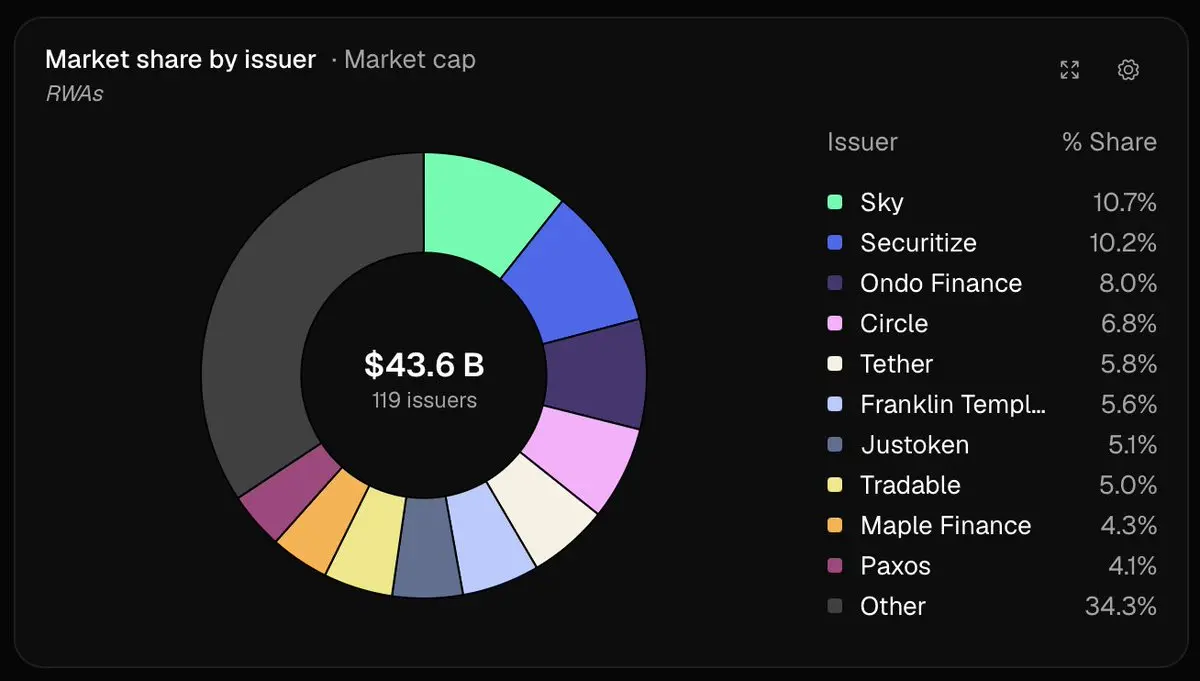The image size is (1200, 681).
Task: Select Justoken in the issuer list
Action: [992, 445]
